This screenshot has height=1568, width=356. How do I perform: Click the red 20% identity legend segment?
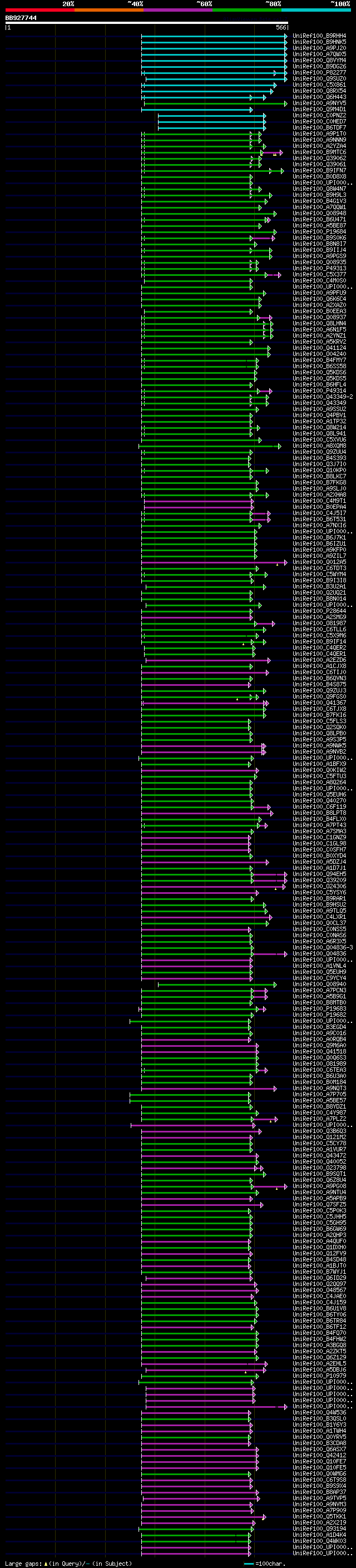[39, 10]
